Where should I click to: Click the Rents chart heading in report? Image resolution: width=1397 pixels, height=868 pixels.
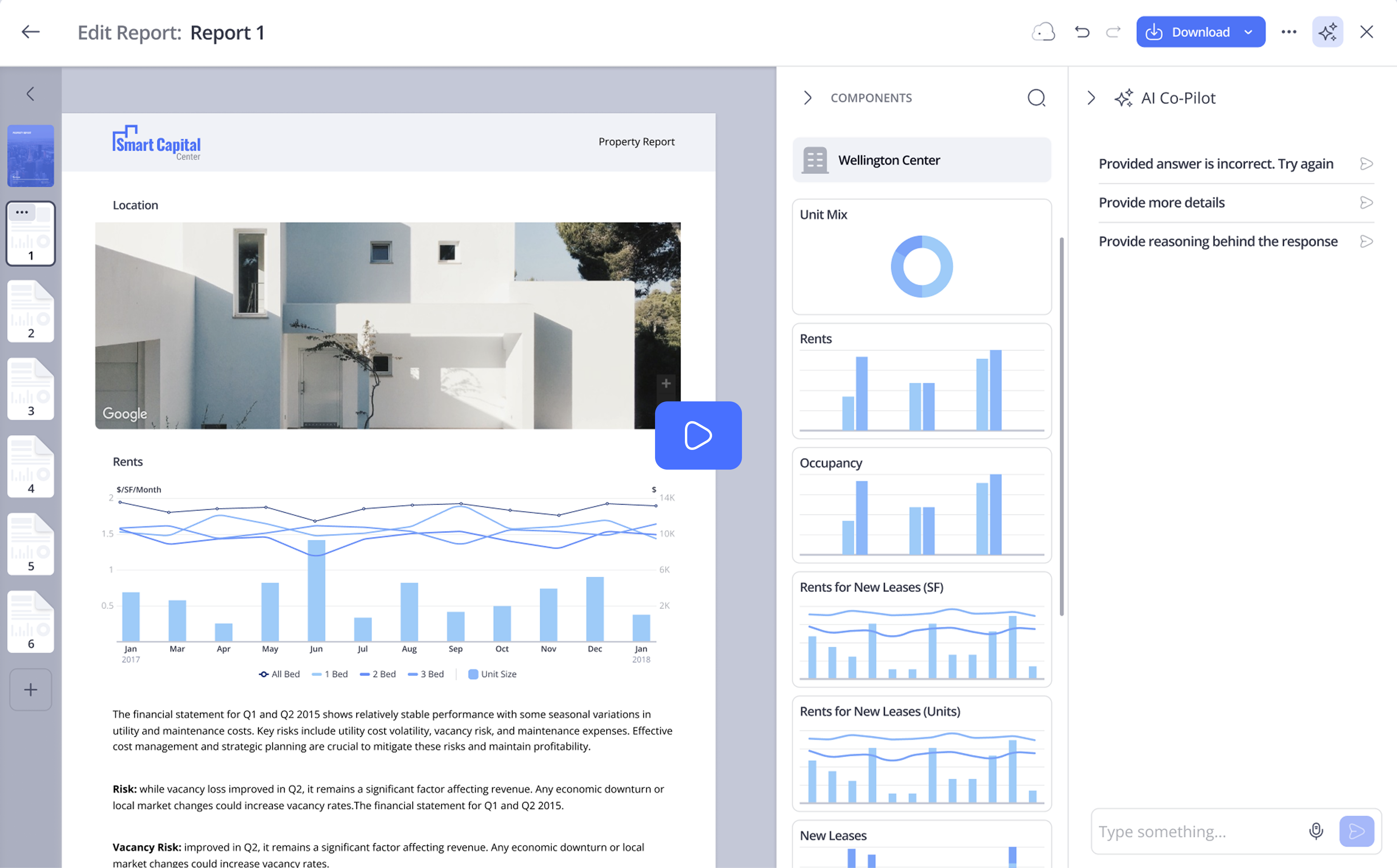pos(128,462)
